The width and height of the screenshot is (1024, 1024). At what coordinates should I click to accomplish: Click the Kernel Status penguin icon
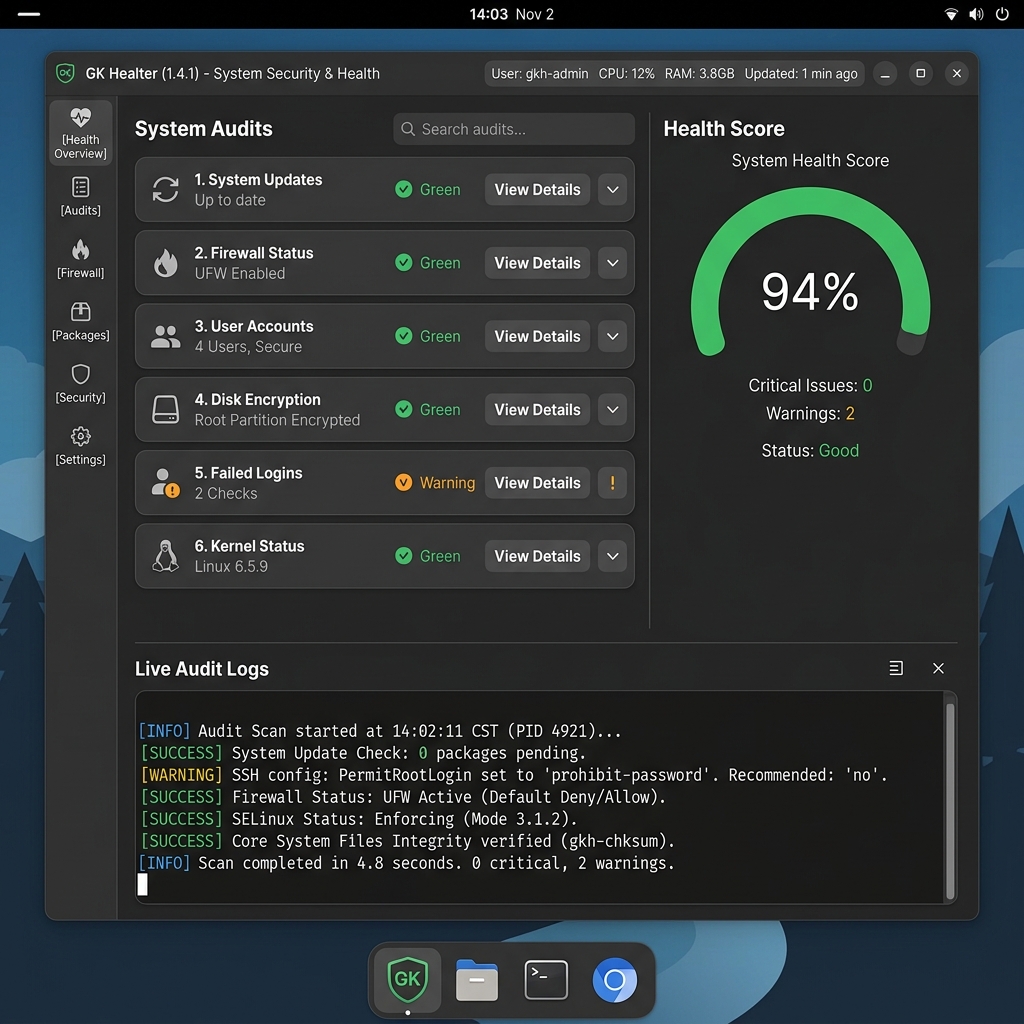pyautogui.click(x=165, y=556)
